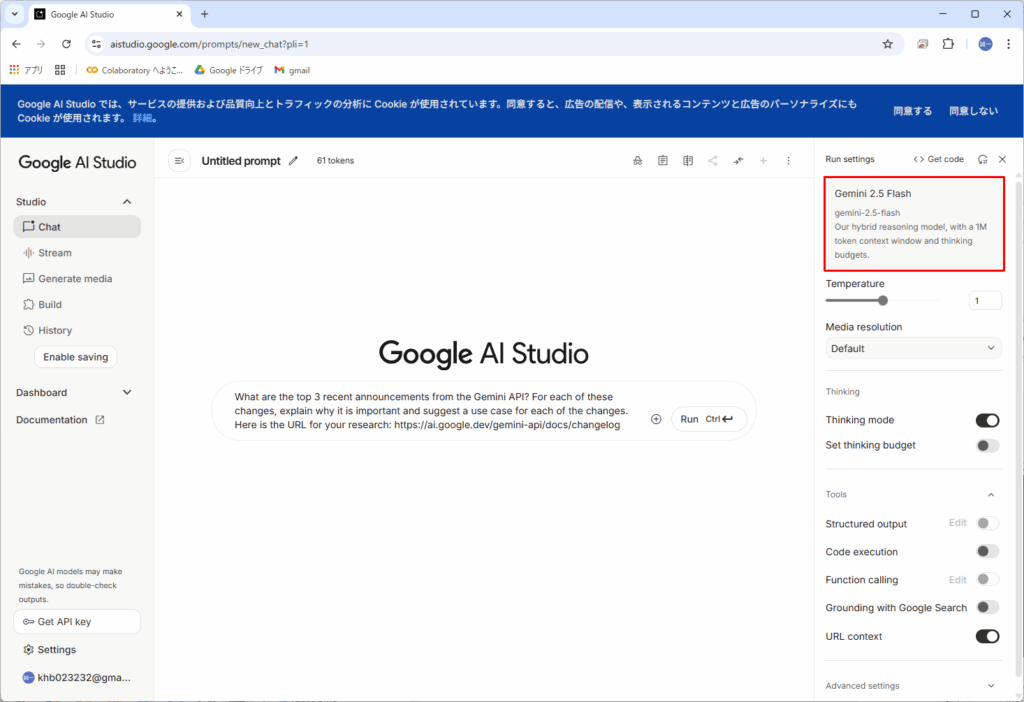Expand the Dashboard section
The width and height of the screenshot is (1024, 702).
point(127,392)
